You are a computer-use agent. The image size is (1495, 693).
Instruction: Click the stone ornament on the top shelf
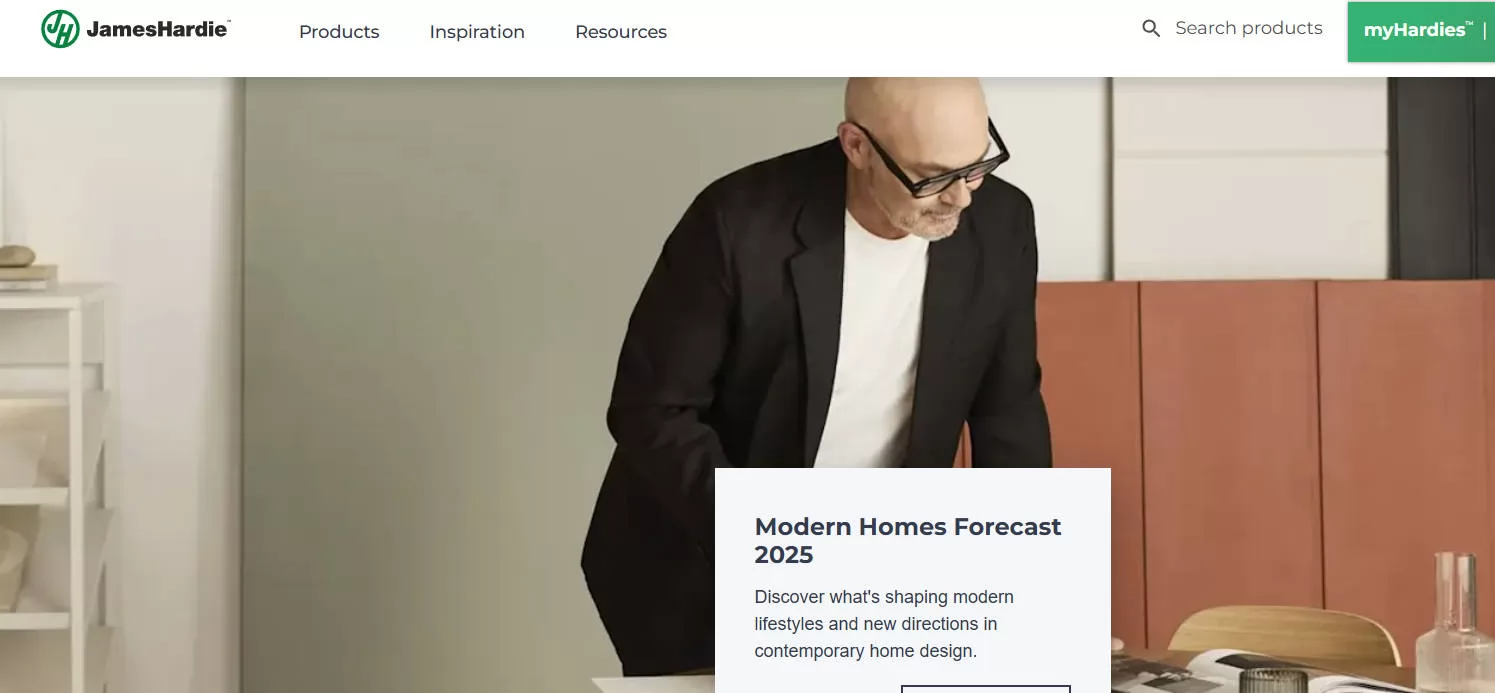(17, 256)
